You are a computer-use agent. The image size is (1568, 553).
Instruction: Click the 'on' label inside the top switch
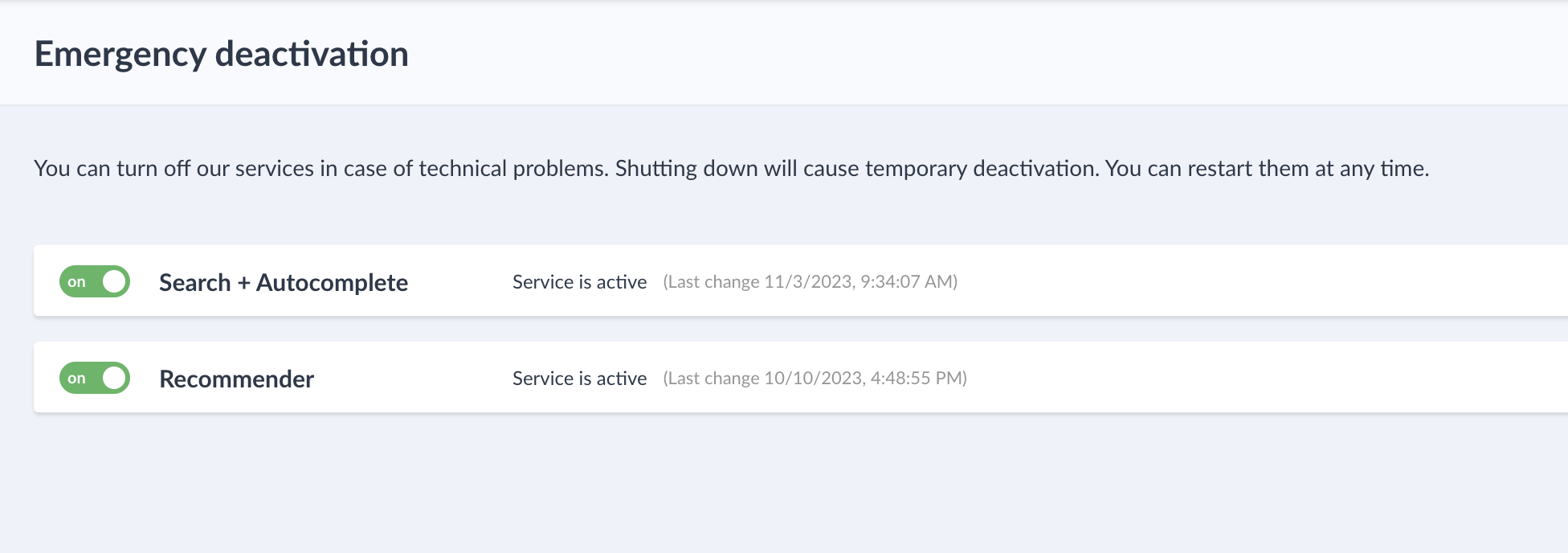coord(78,281)
